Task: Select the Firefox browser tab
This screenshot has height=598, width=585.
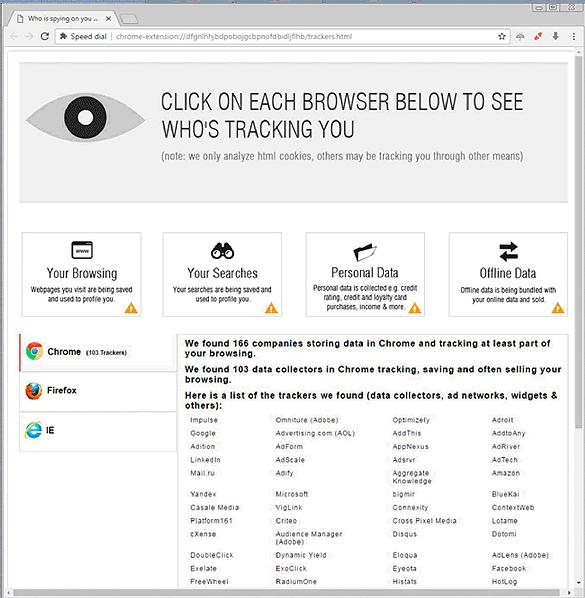Action: point(98,391)
